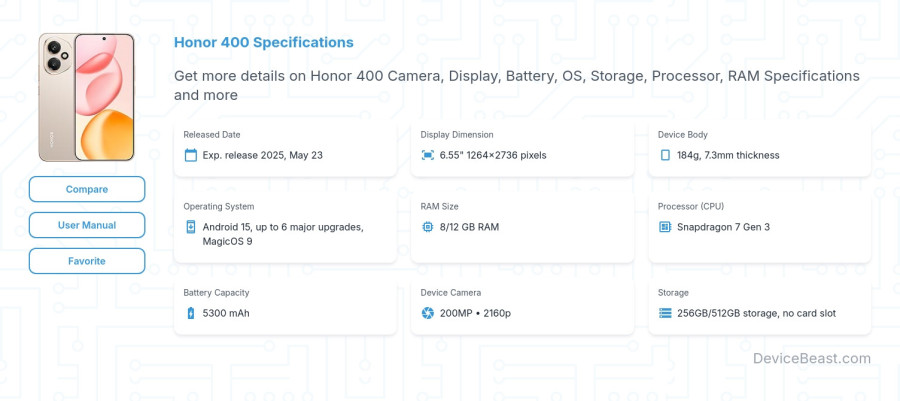Click the 'Processor (CPU)' label
This screenshot has height=401, width=900.
click(690, 207)
